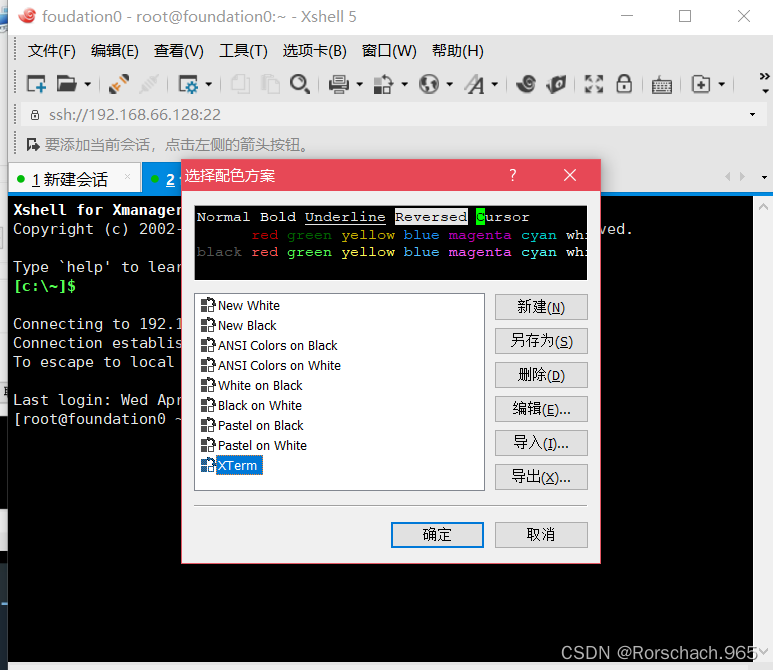Expand the color scheme dropdown arrow
The height and width of the screenshot is (670, 773).
404,85
